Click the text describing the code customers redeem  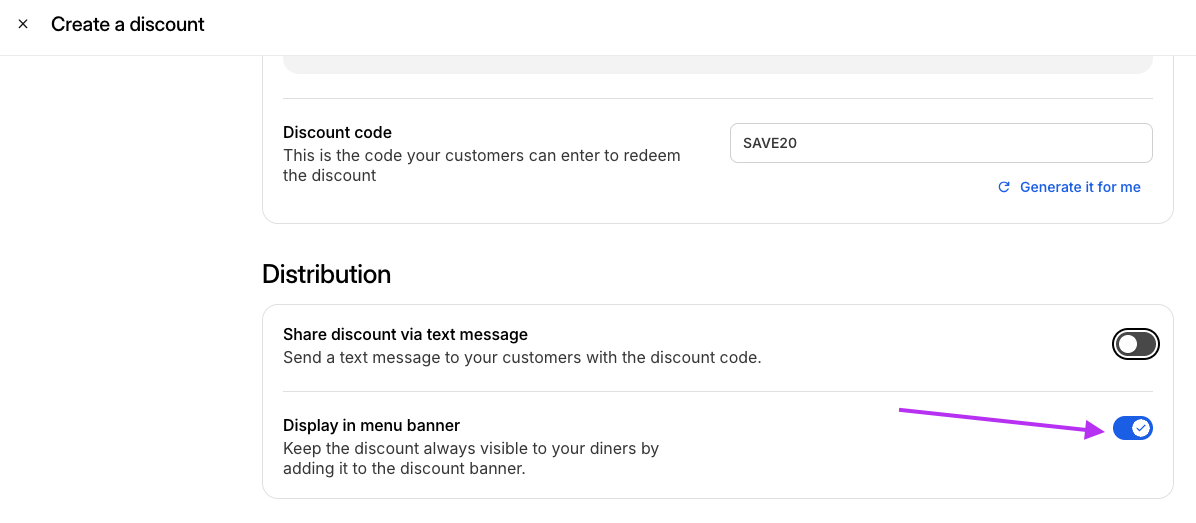click(x=481, y=165)
